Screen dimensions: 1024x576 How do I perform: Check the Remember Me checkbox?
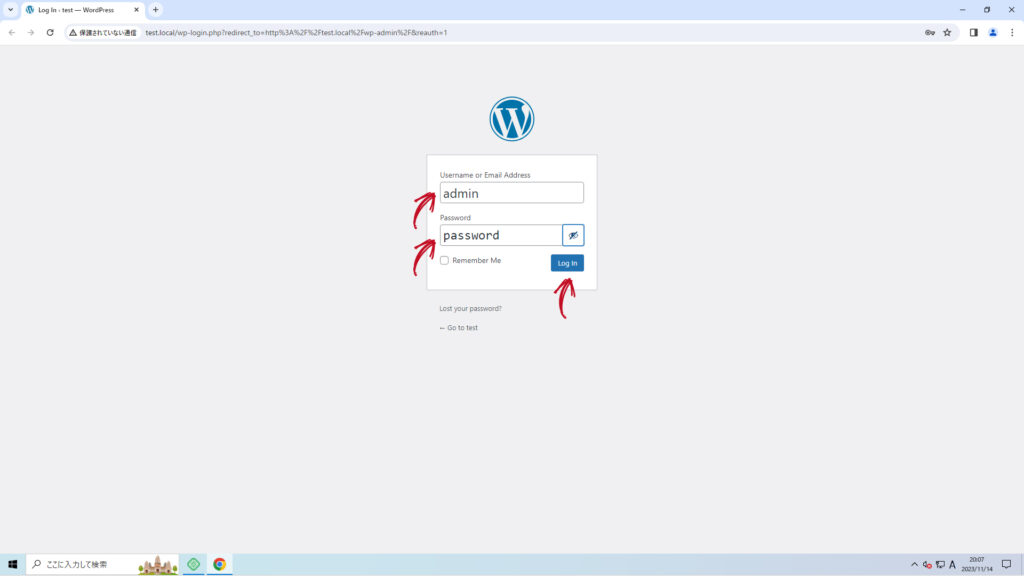[x=444, y=260]
